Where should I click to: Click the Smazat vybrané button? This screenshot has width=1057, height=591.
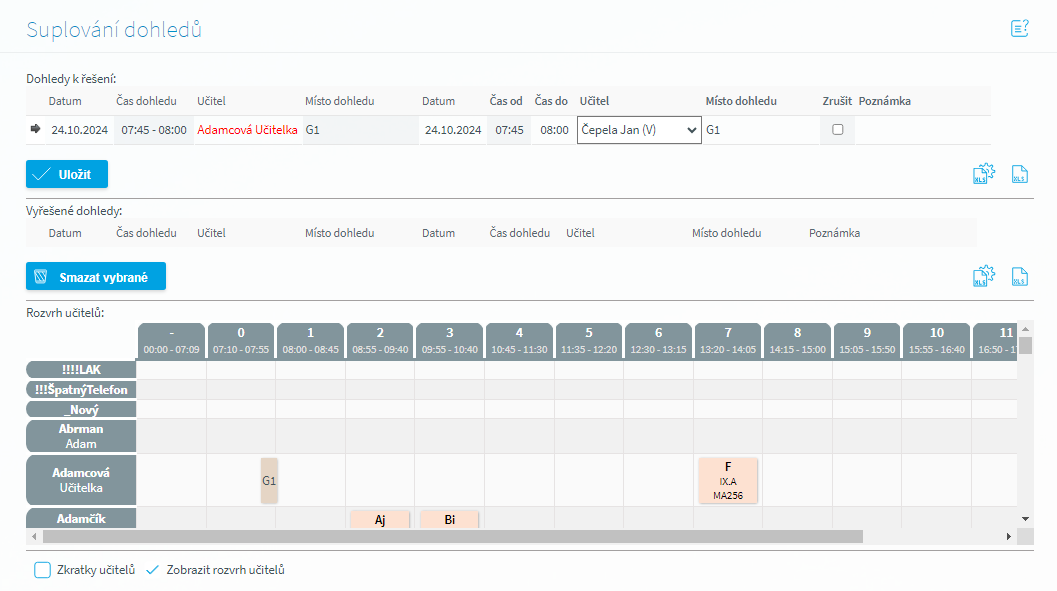coord(95,277)
